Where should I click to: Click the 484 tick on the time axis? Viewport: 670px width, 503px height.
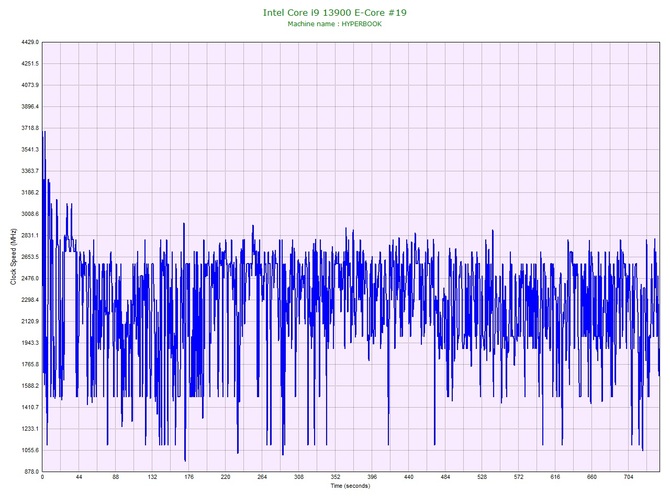pyautogui.click(x=446, y=477)
